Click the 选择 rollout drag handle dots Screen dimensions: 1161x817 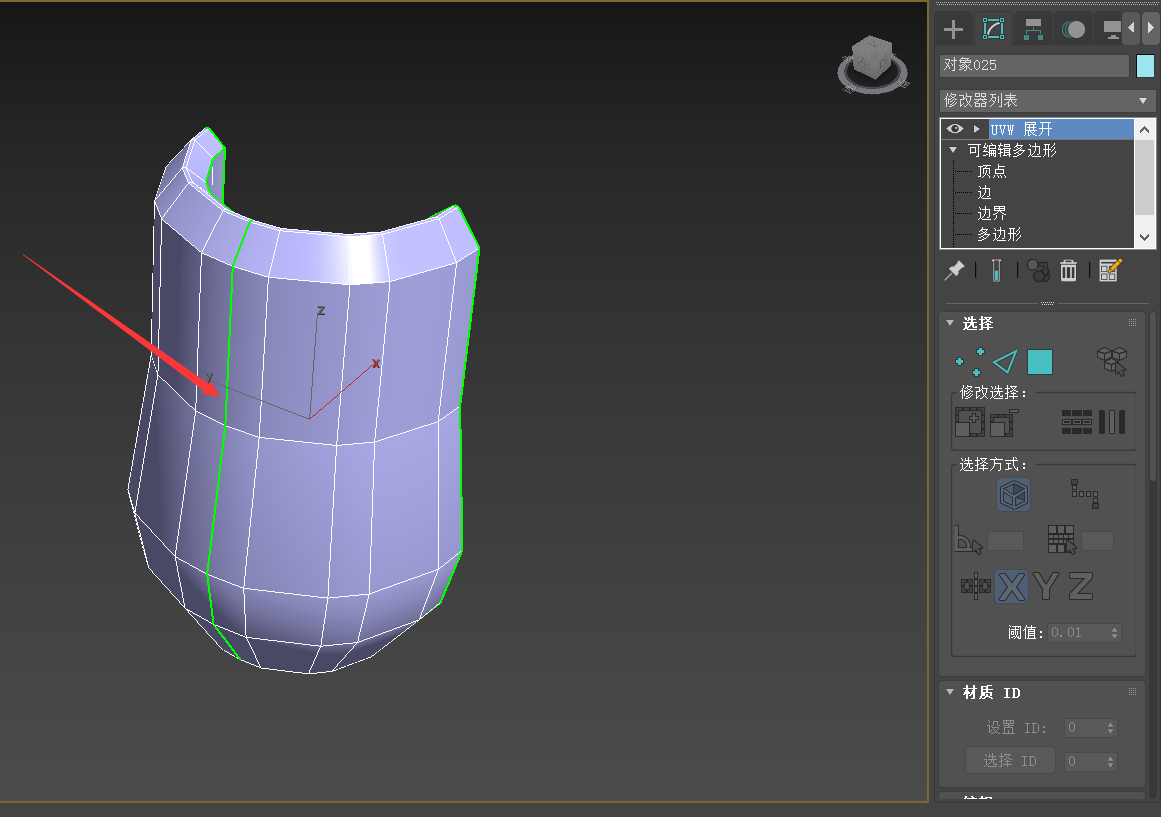[x=1132, y=322]
